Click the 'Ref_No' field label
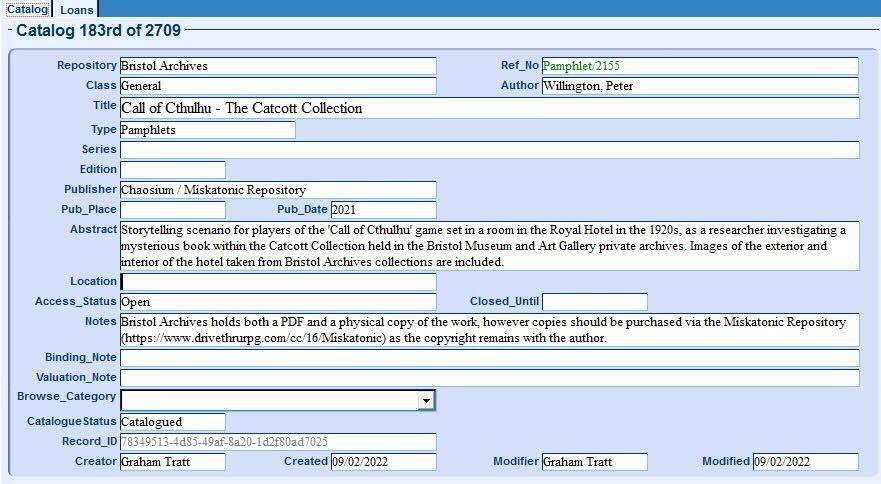The height and width of the screenshot is (484, 881). [520, 65]
